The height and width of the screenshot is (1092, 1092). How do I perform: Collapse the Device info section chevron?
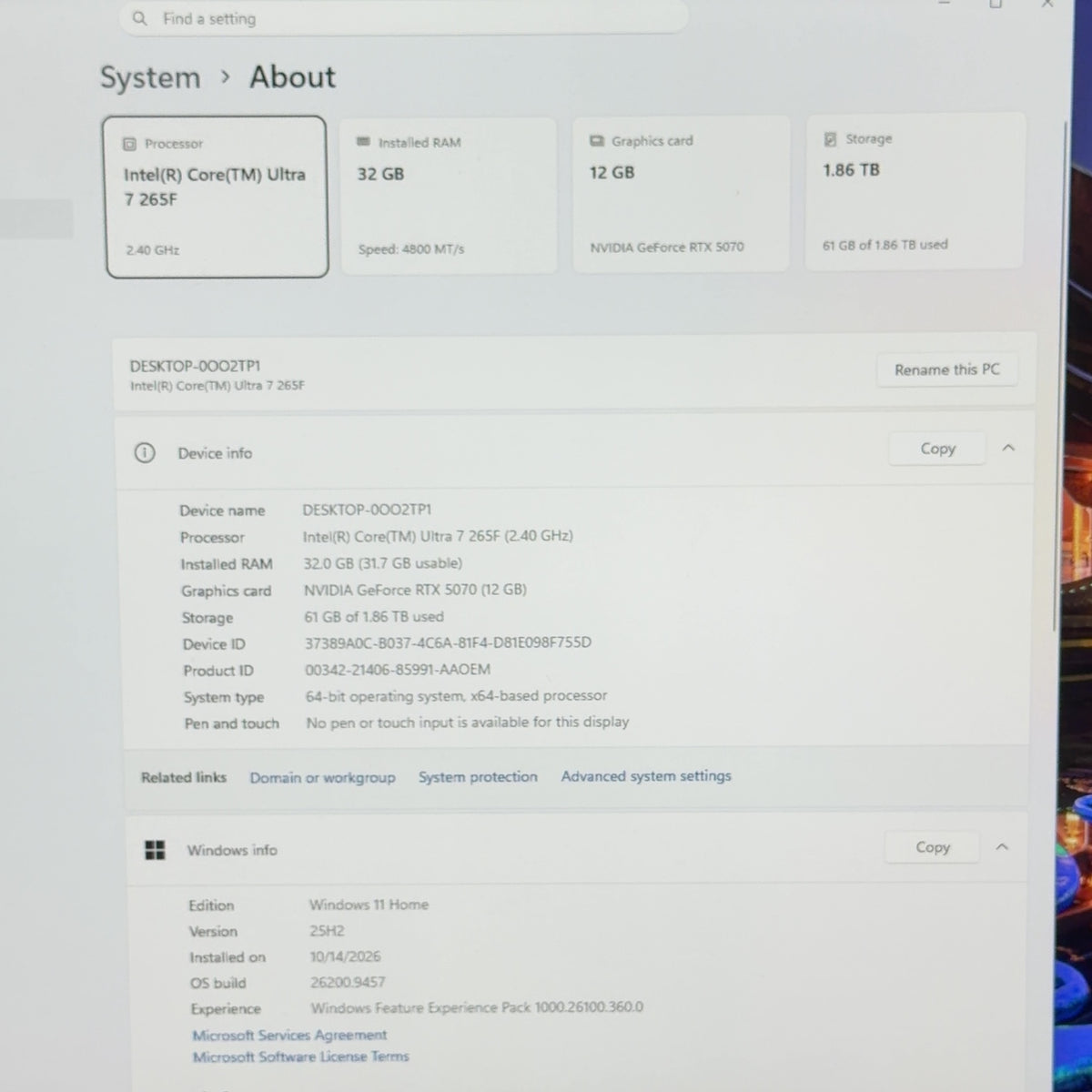coord(1008,448)
